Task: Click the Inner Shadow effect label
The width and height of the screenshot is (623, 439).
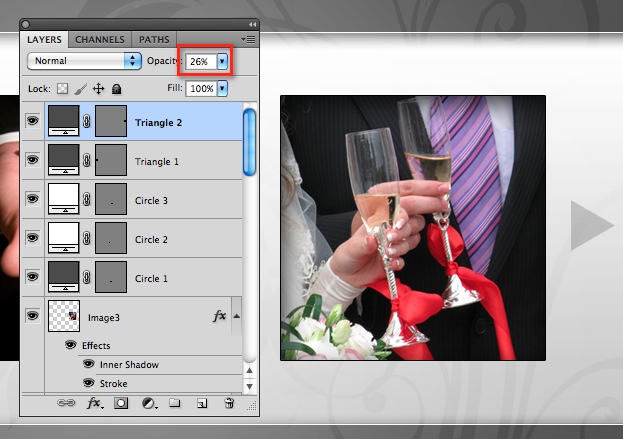Action: [129, 365]
